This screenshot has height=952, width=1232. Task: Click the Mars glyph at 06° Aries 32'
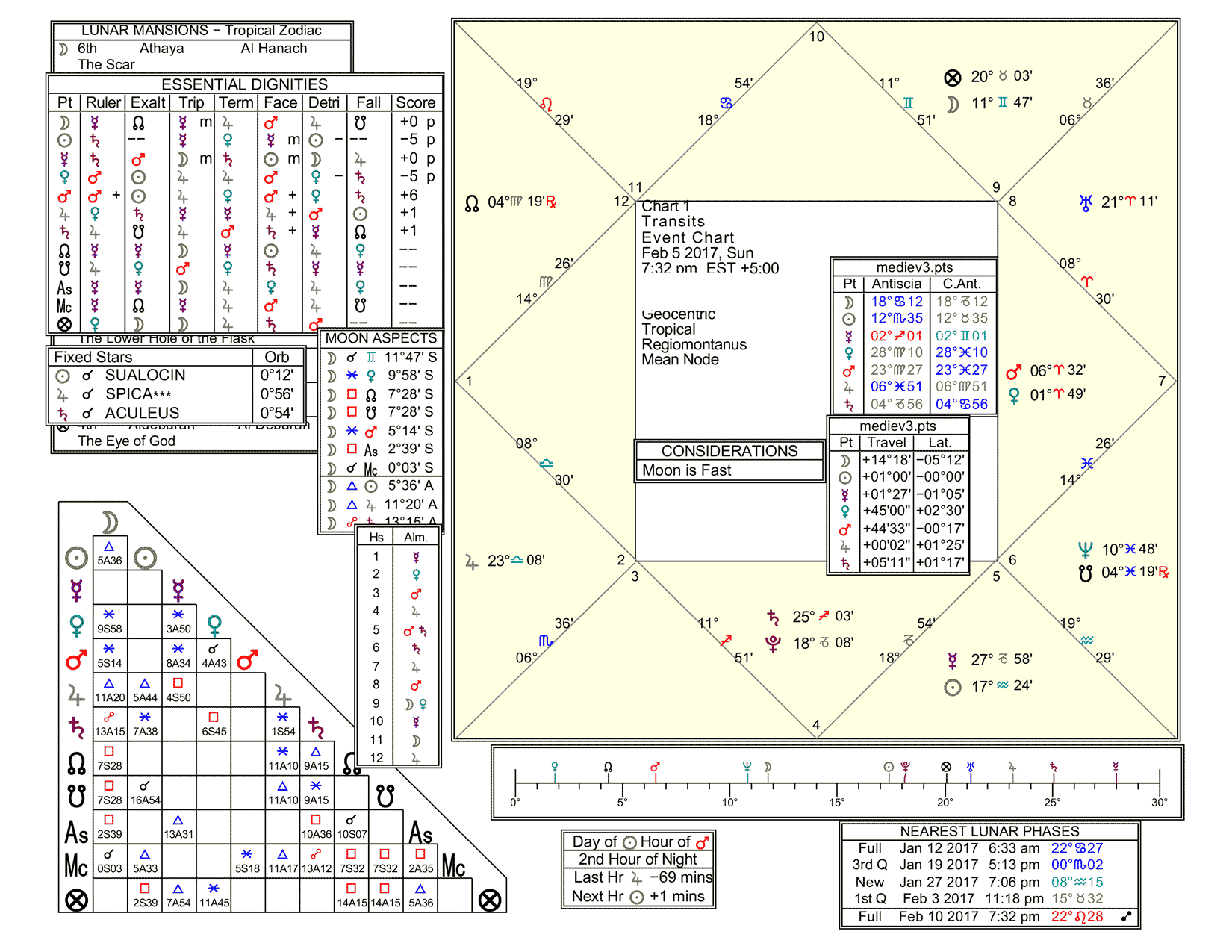tap(1013, 372)
